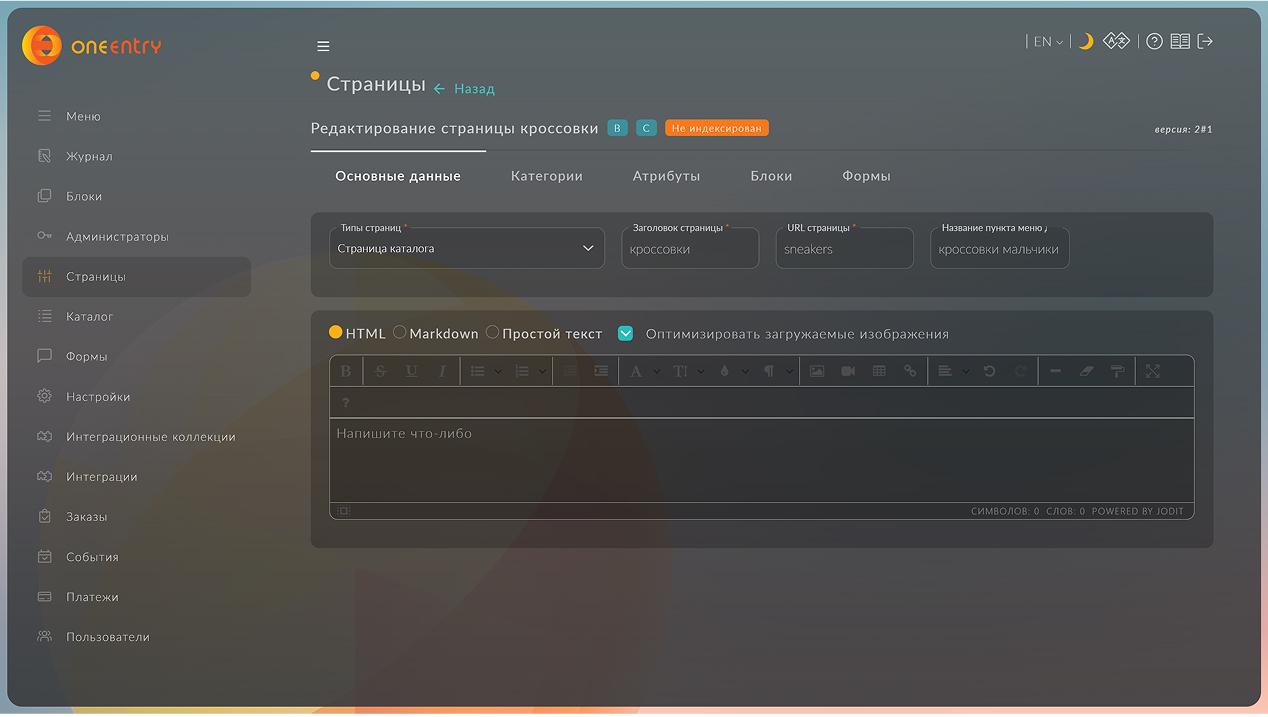This screenshot has height=717, width=1268.
Task: Apply strikethrough formatting in the editor
Action: pyautogui.click(x=380, y=371)
